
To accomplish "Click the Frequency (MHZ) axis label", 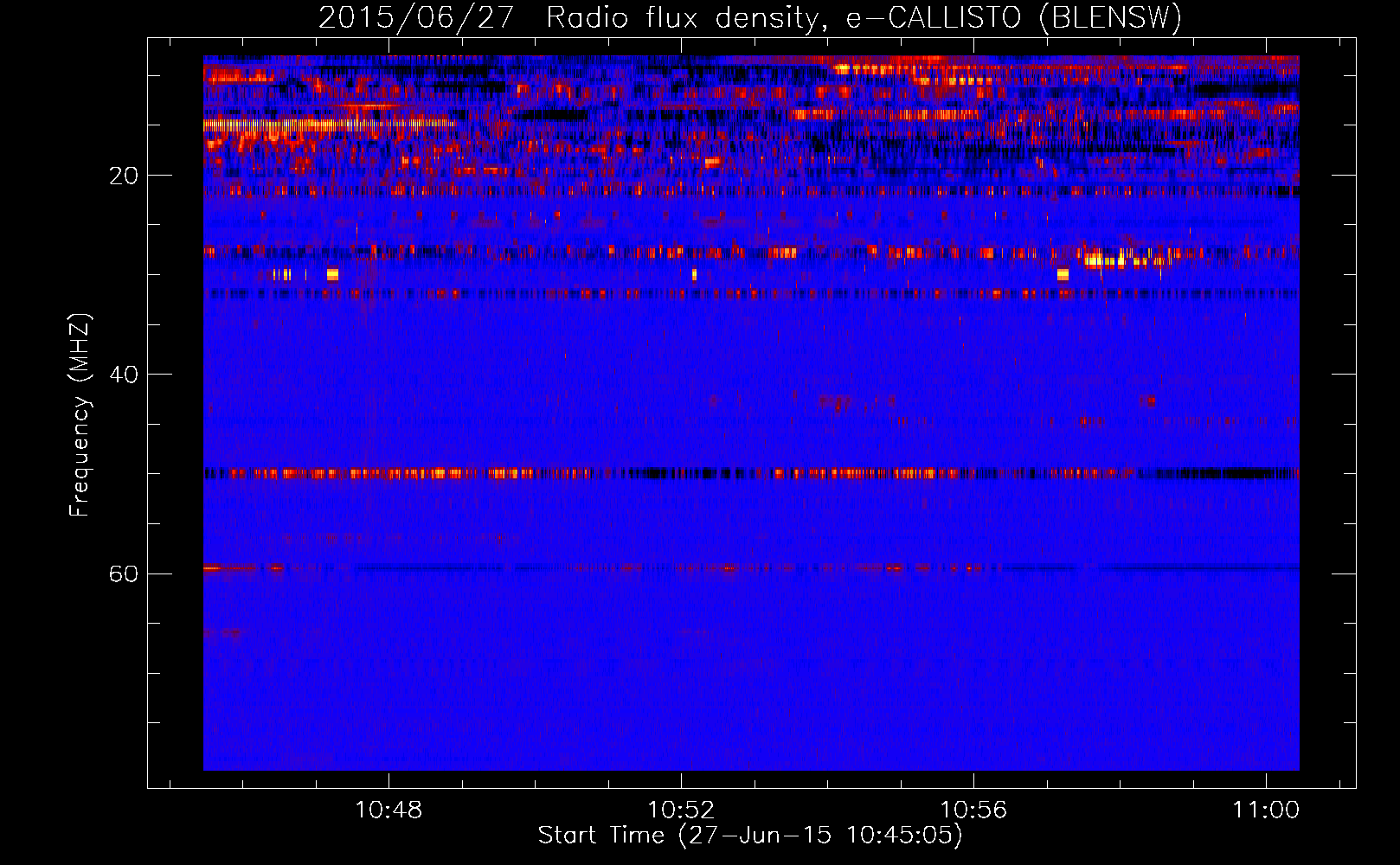I will [80, 415].
